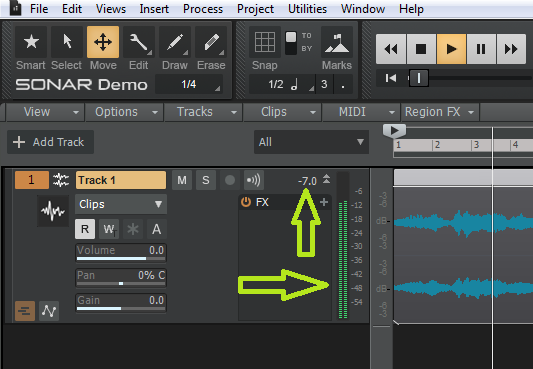Click the Pan slider on Track 1
This screenshot has height=369, width=533.
point(121,278)
